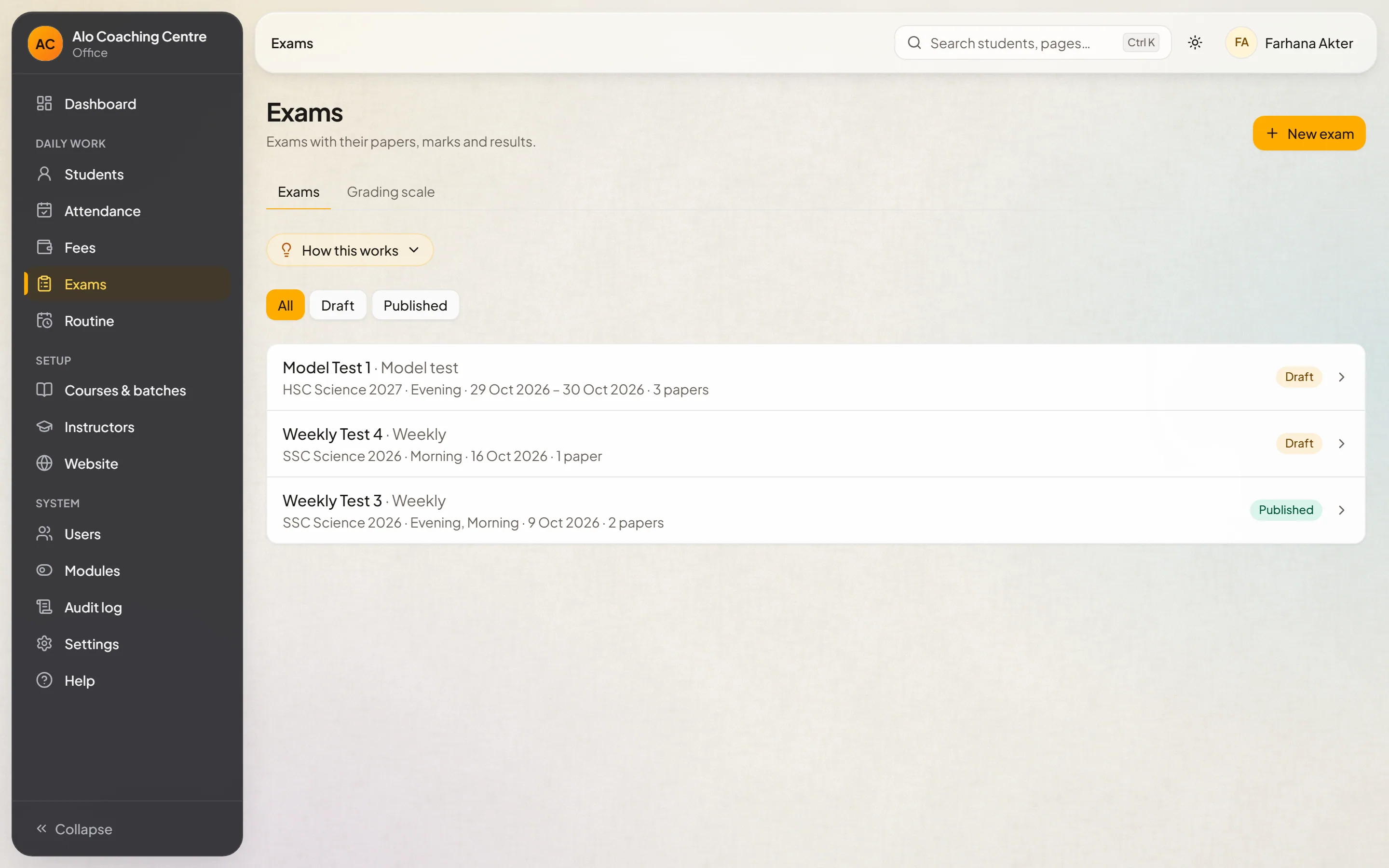Click the FA user avatar
The width and height of the screenshot is (1389, 868).
(x=1241, y=43)
